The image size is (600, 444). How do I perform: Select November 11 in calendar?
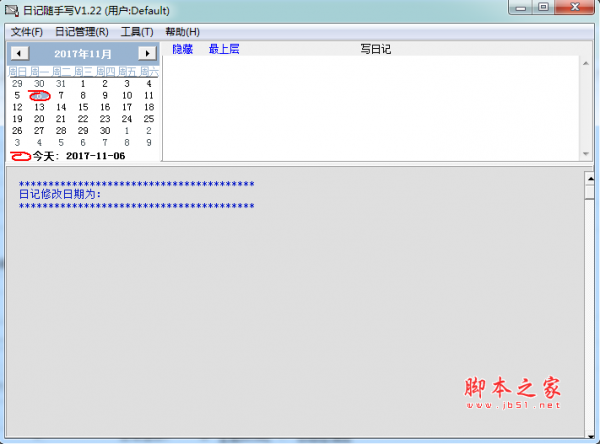pyautogui.click(x=149, y=95)
